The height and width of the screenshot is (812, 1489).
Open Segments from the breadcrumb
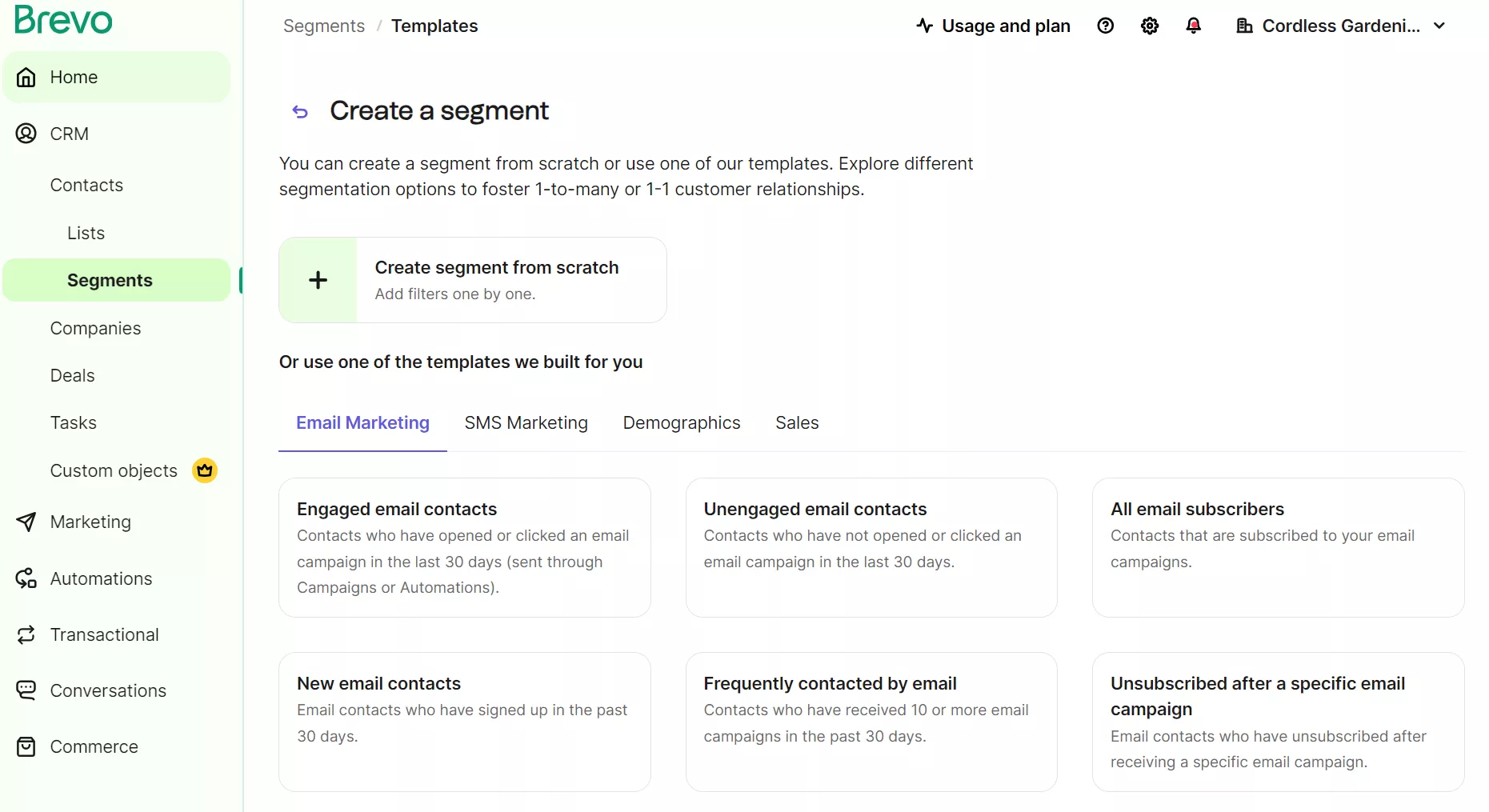coord(322,26)
